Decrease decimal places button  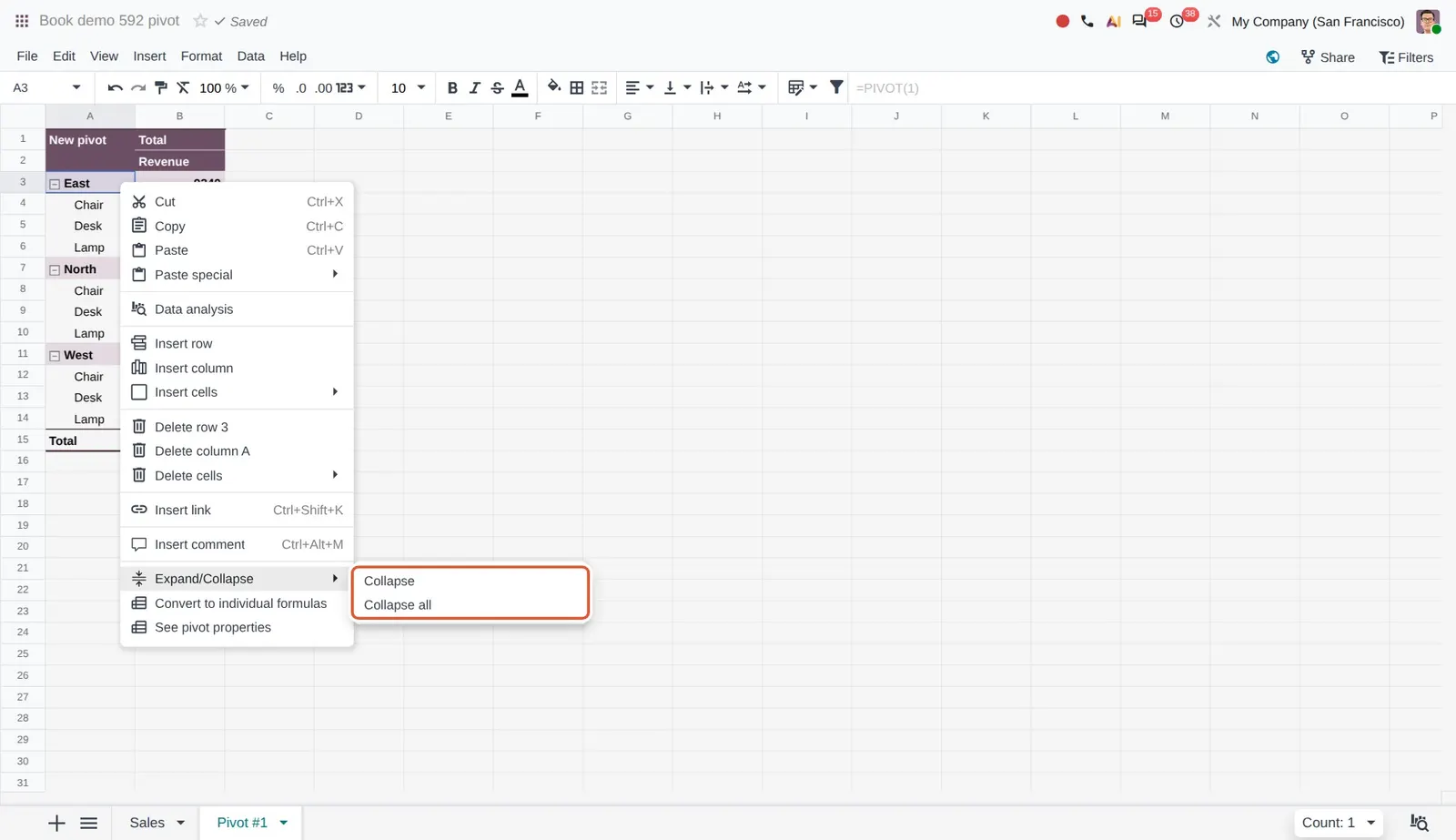[x=301, y=88]
